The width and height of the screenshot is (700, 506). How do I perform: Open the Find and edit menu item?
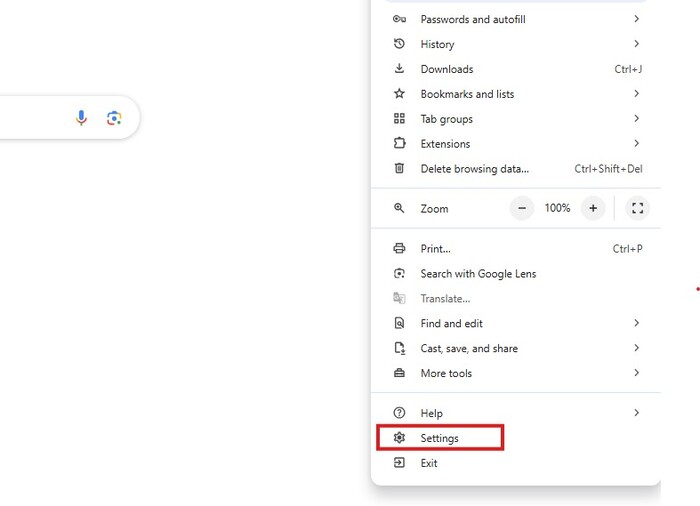[516, 323]
